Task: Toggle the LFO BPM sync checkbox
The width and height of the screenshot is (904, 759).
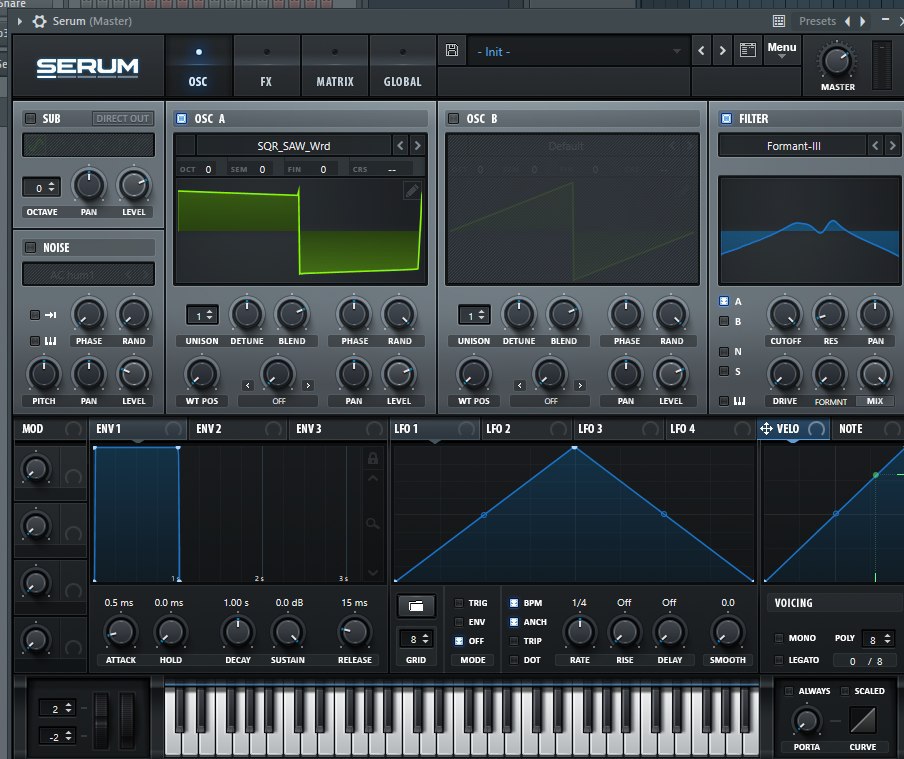Action: click(514, 603)
